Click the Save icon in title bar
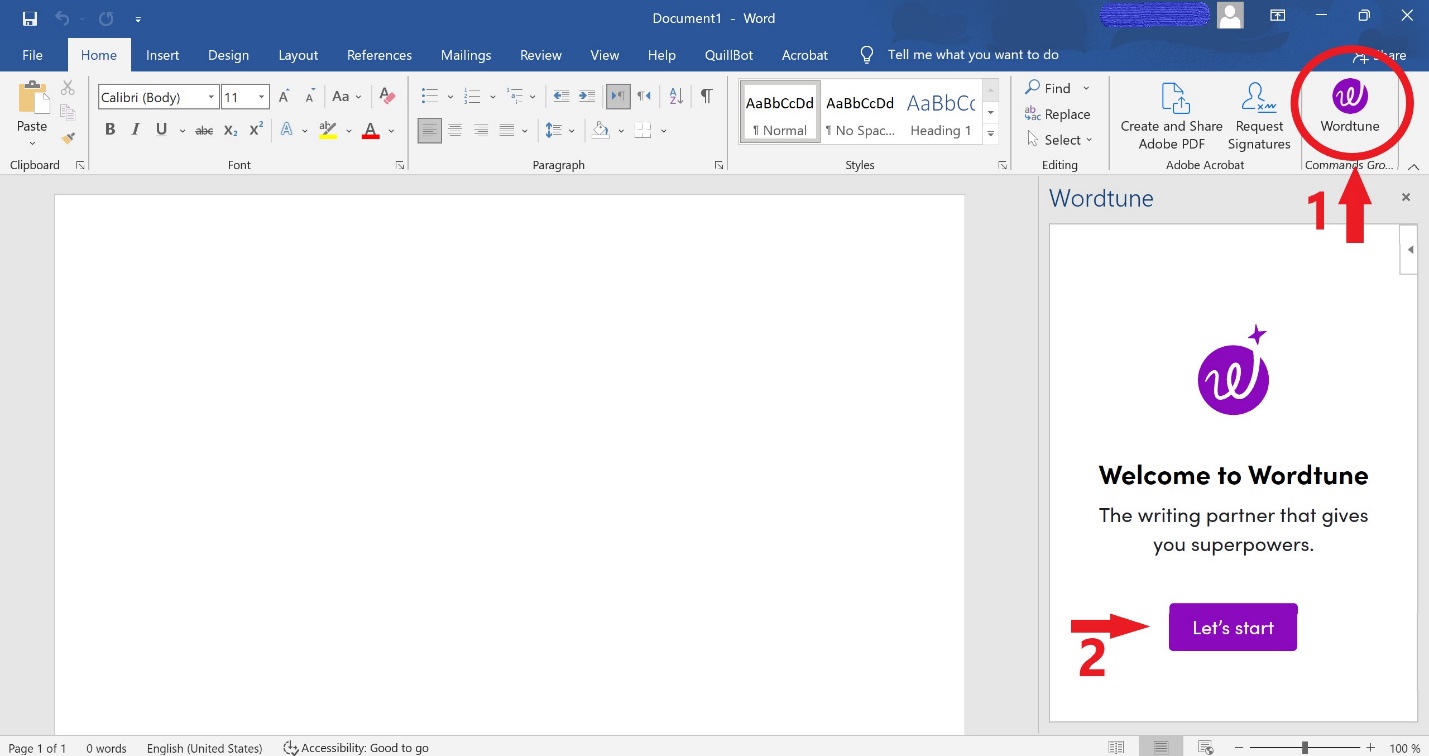 click(30, 19)
